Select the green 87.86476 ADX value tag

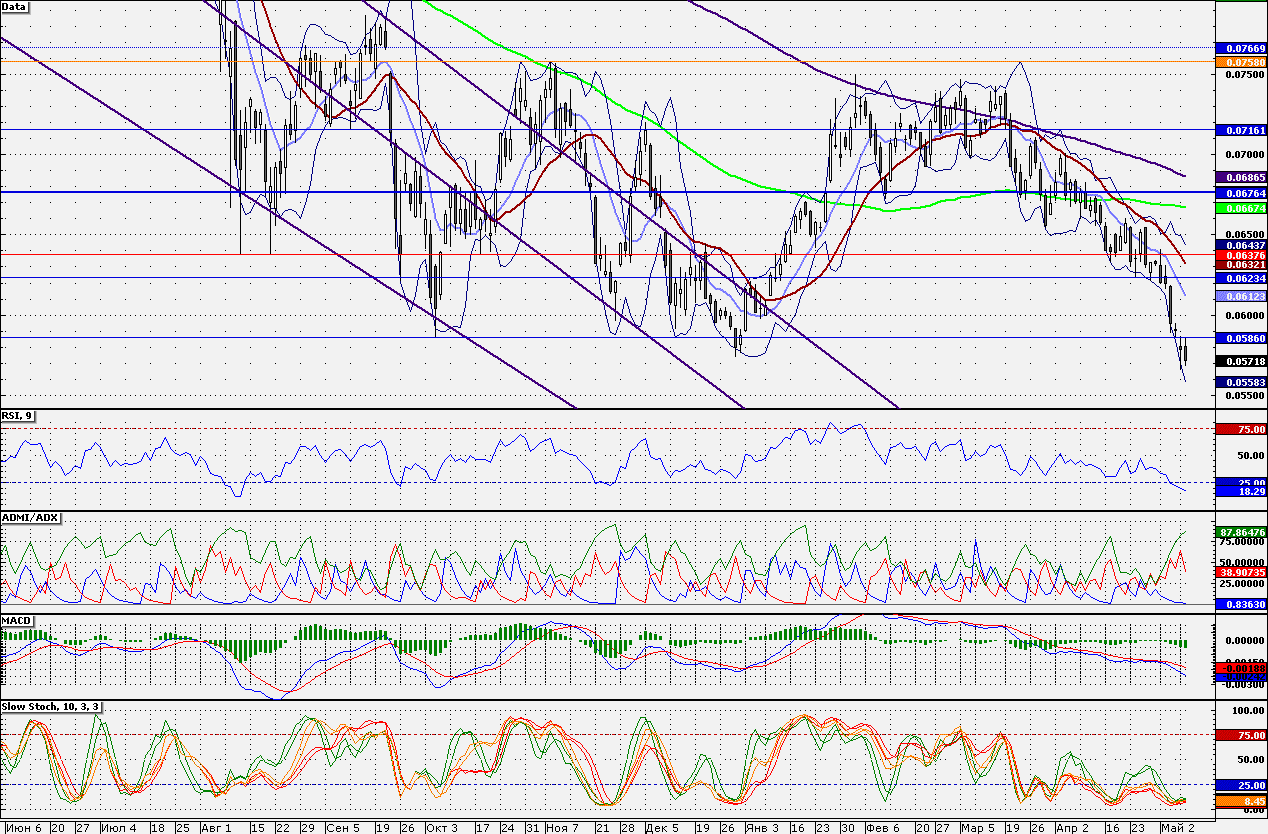(x=1239, y=532)
